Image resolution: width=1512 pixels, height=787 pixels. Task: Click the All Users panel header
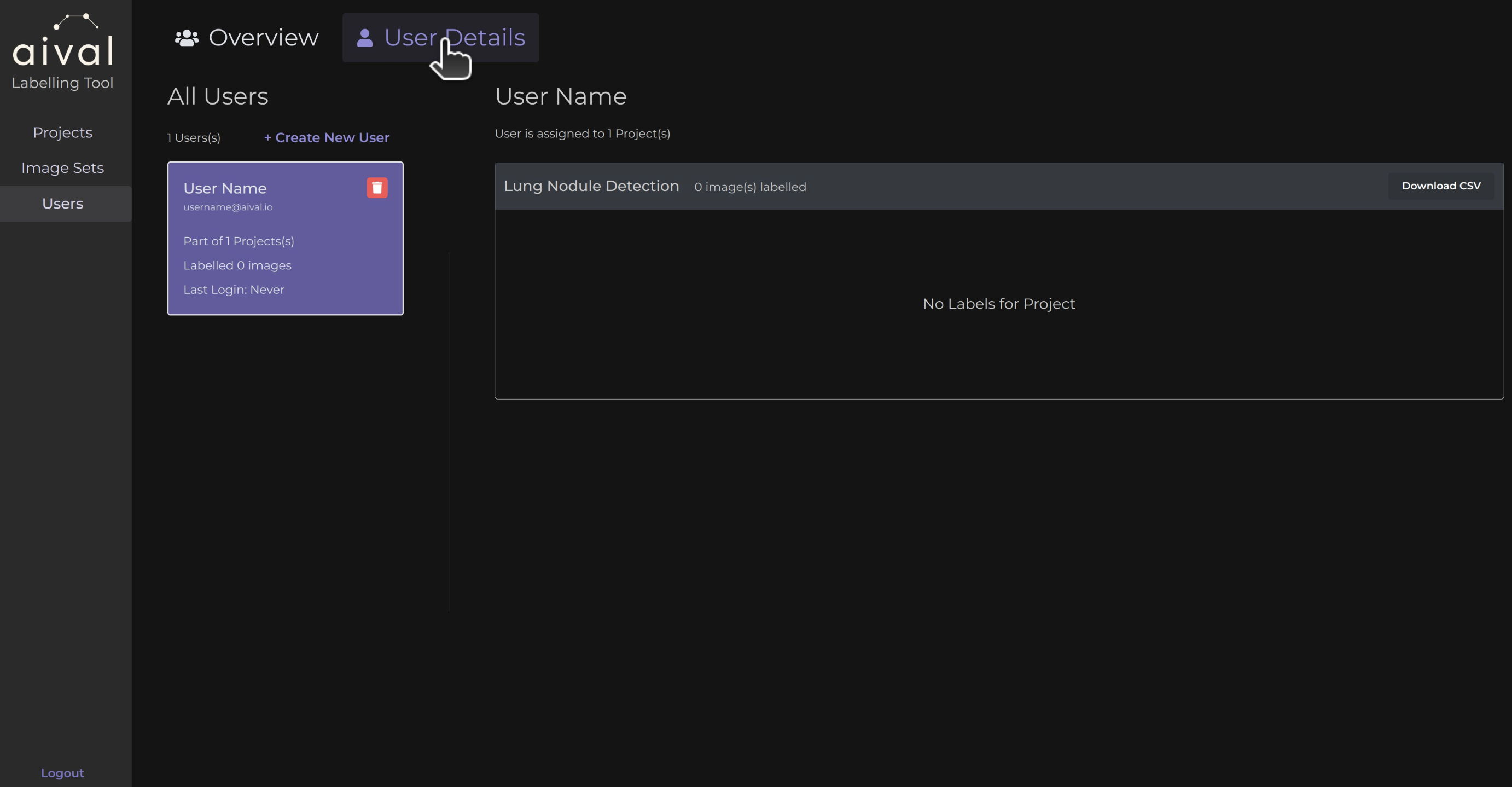click(218, 96)
